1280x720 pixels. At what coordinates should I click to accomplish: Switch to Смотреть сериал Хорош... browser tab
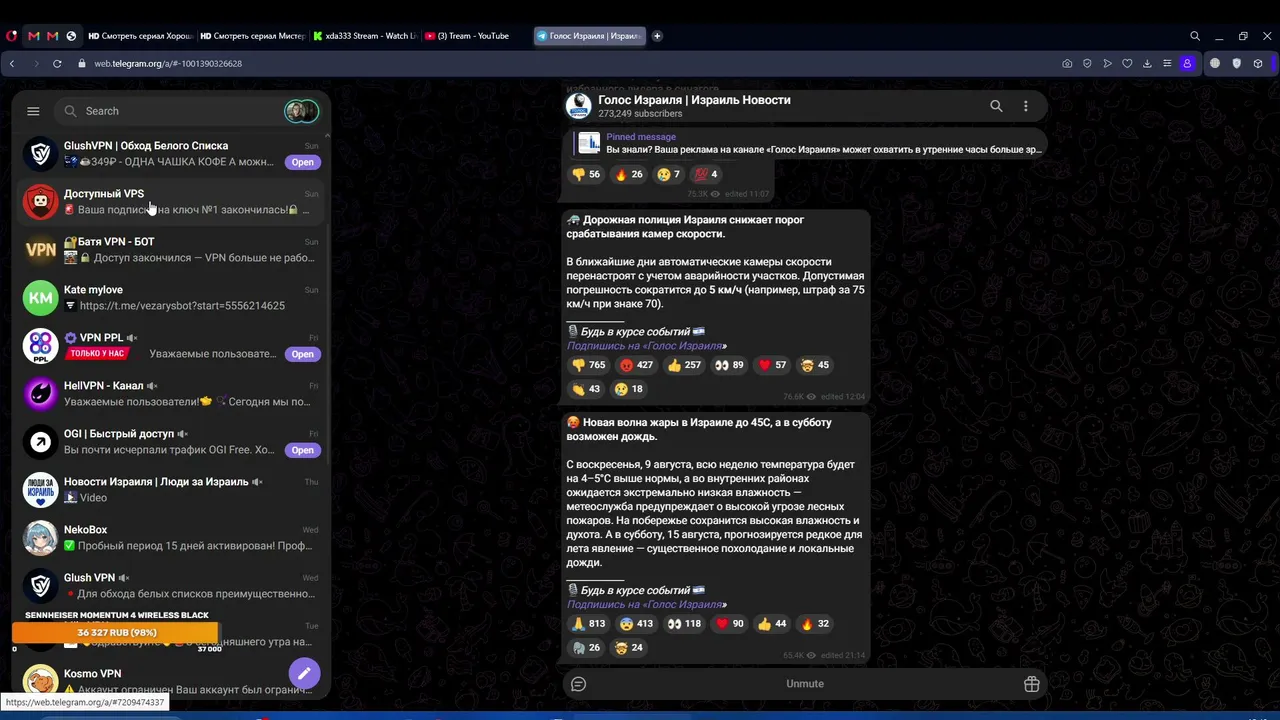pyautogui.click(x=140, y=36)
